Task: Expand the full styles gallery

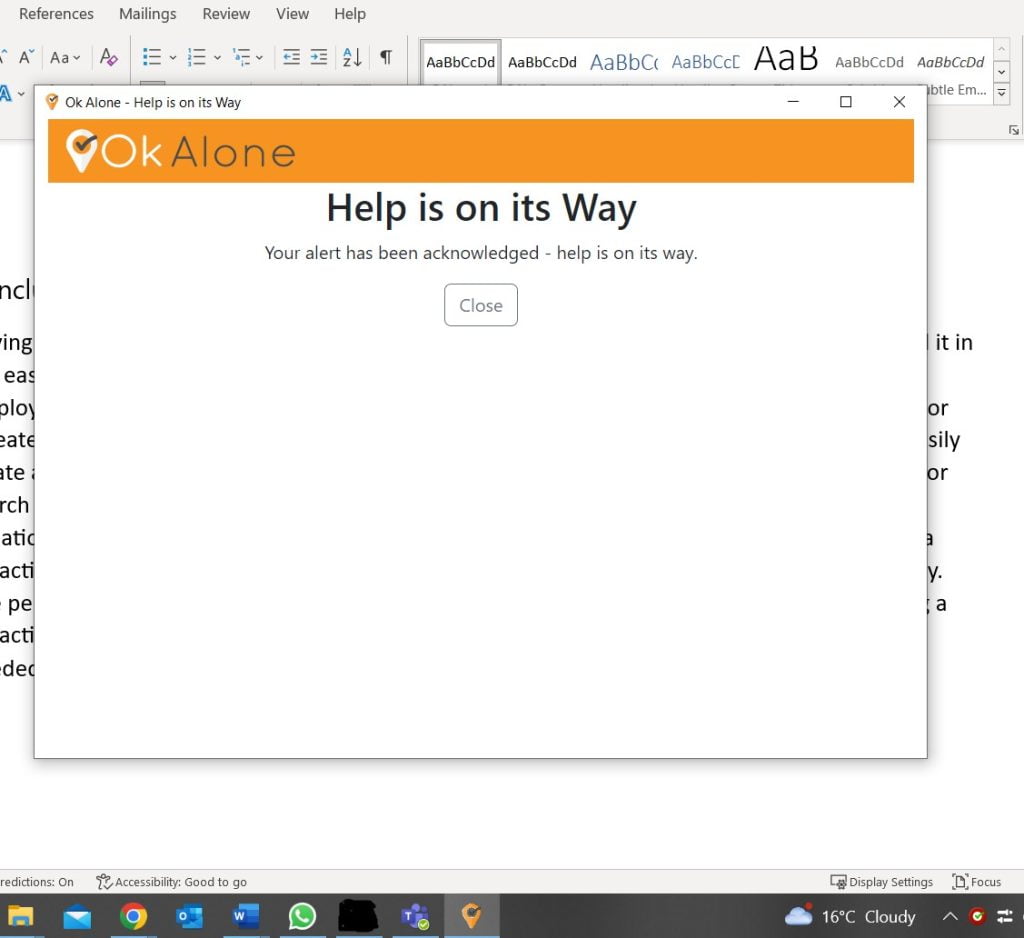Action: tap(1001, 93)
